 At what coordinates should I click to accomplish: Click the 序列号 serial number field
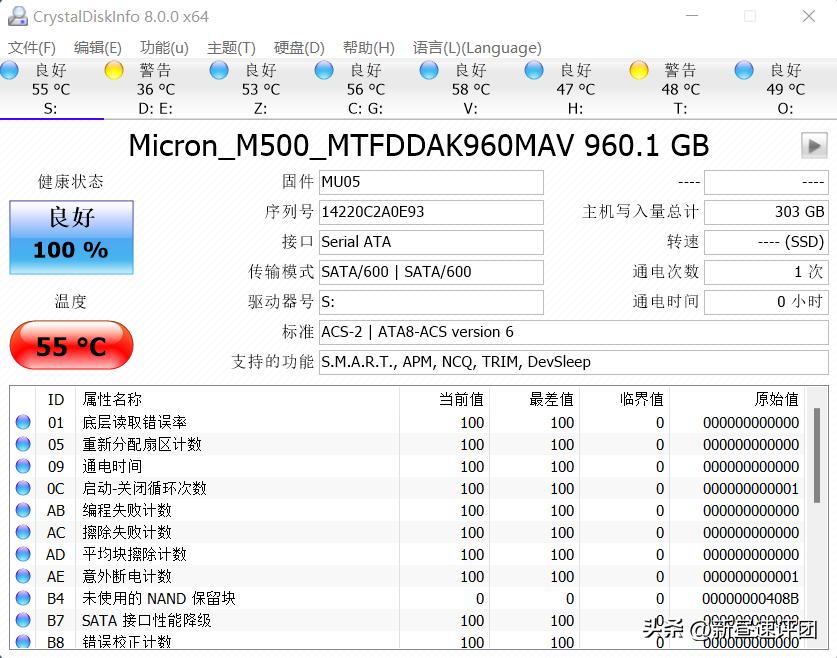pos(430,212)
